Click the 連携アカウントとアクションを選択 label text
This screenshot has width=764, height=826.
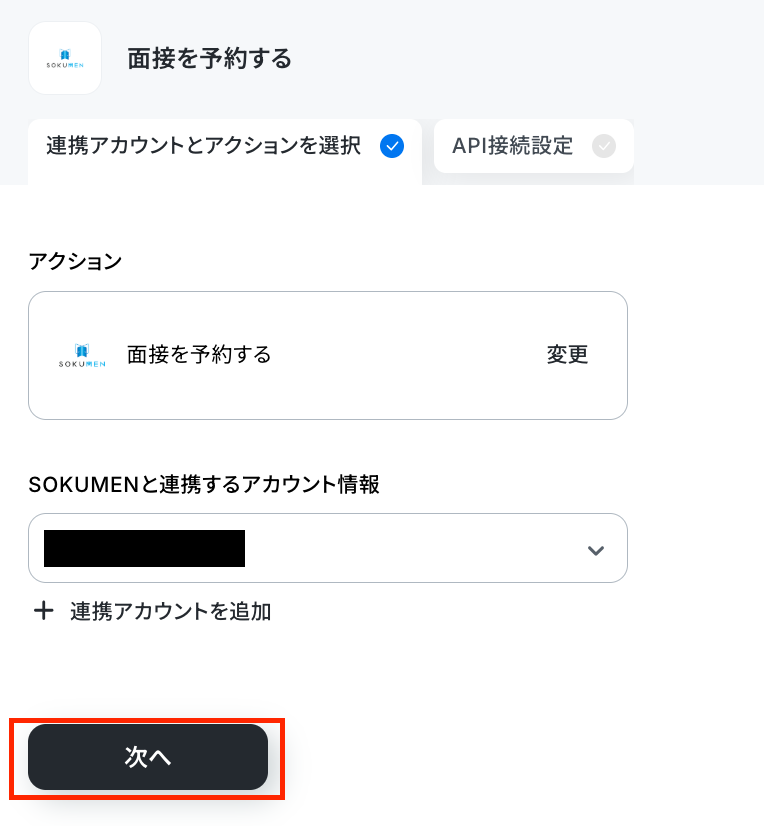click(x=203, y=146)
